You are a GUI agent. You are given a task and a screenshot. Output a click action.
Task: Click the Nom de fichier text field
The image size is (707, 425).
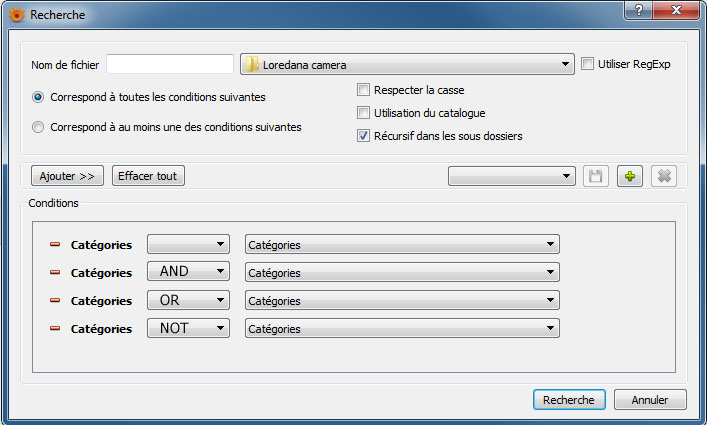coord(170,65)
